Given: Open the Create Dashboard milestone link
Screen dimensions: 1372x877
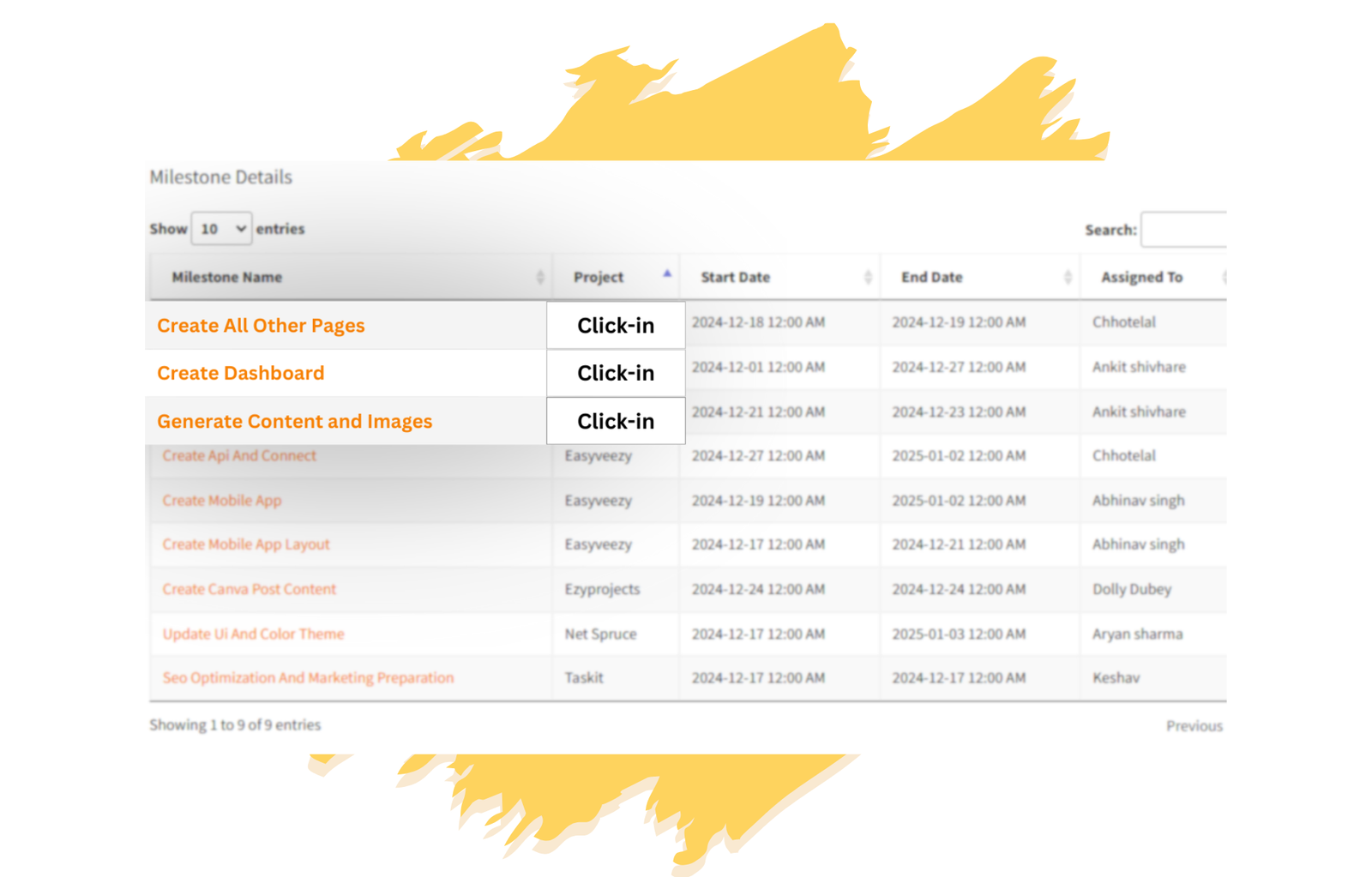Looking at the screenshot, I should point(241,373).
